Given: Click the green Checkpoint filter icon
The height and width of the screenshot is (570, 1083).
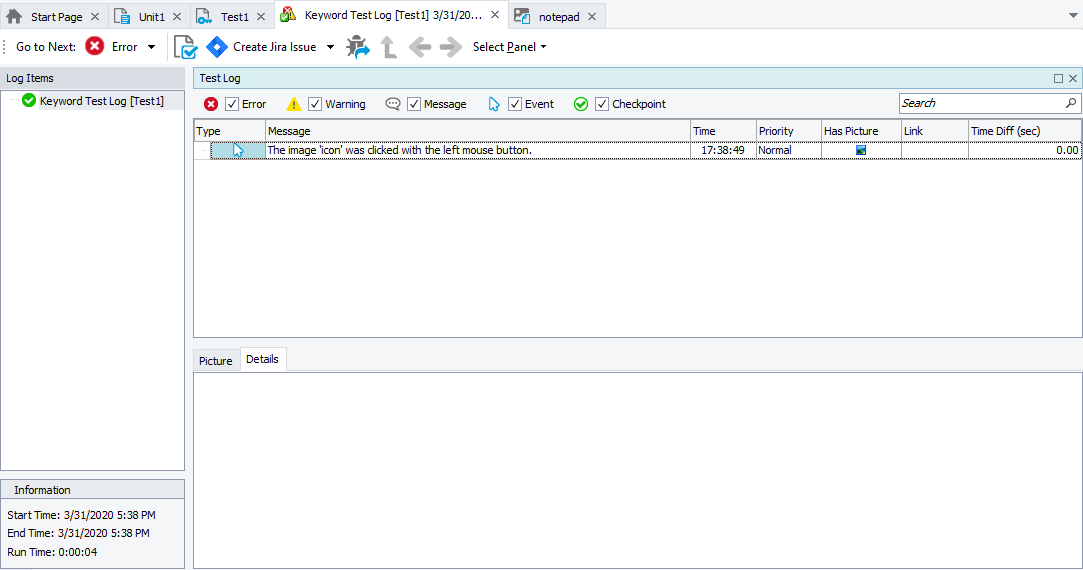Looking at the screenshot, I should coord(581,104).
